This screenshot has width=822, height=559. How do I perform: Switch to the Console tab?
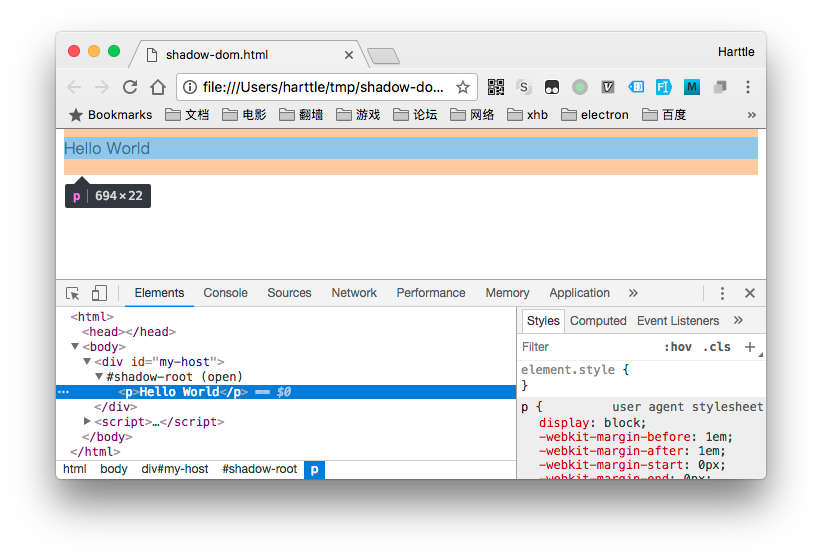point(225,293)
